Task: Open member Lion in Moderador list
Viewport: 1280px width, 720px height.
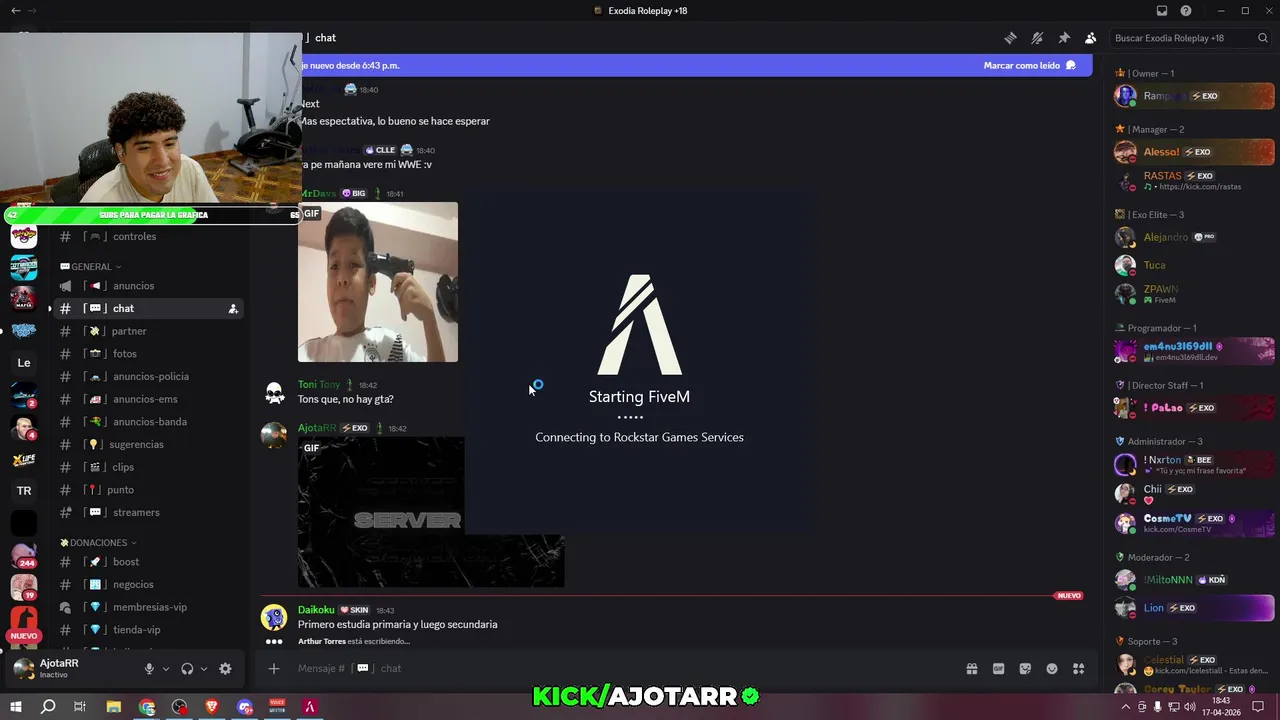Action: point(1194,608)
